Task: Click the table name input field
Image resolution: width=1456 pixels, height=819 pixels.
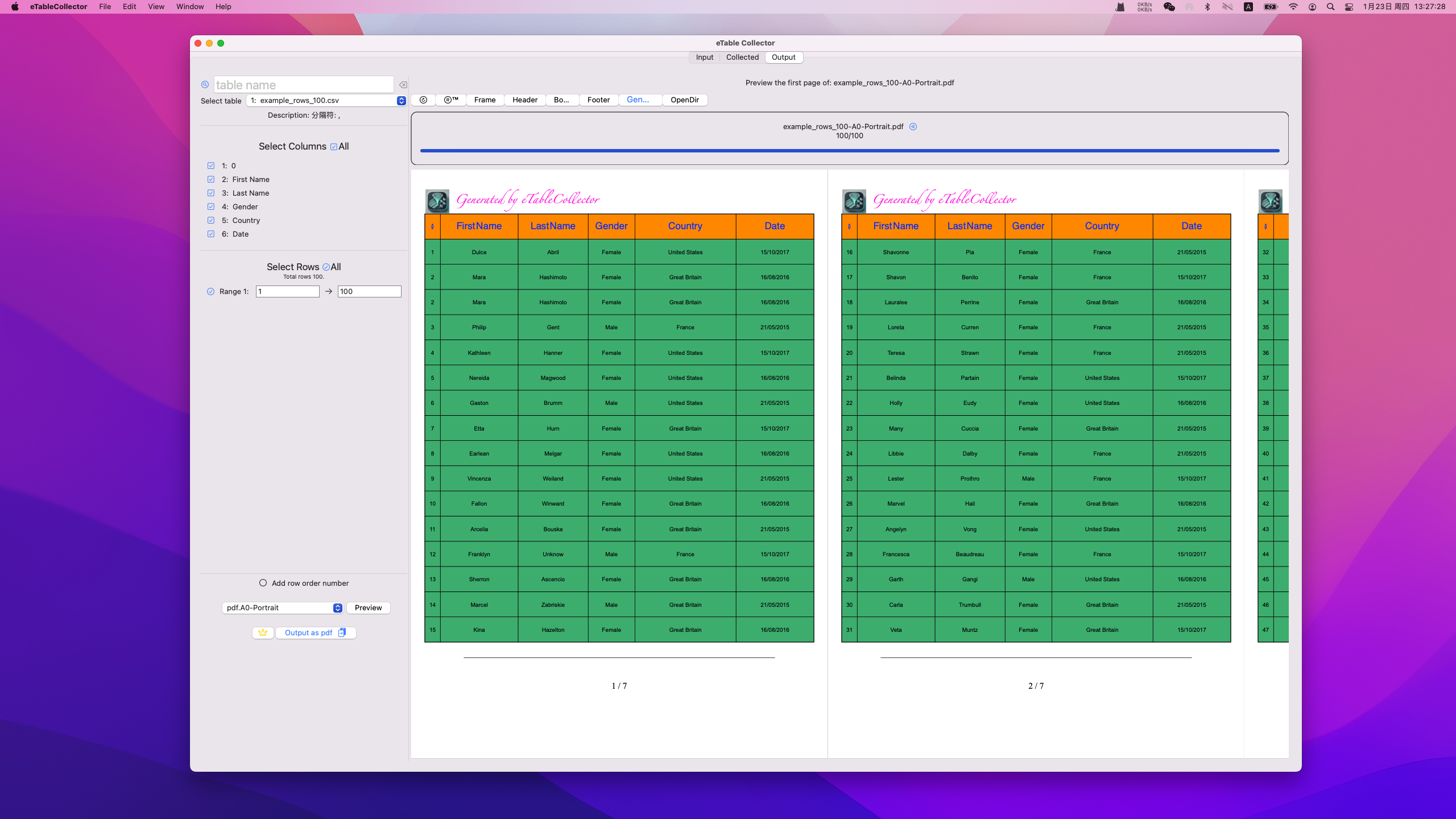Action: [x=304, y=85]
